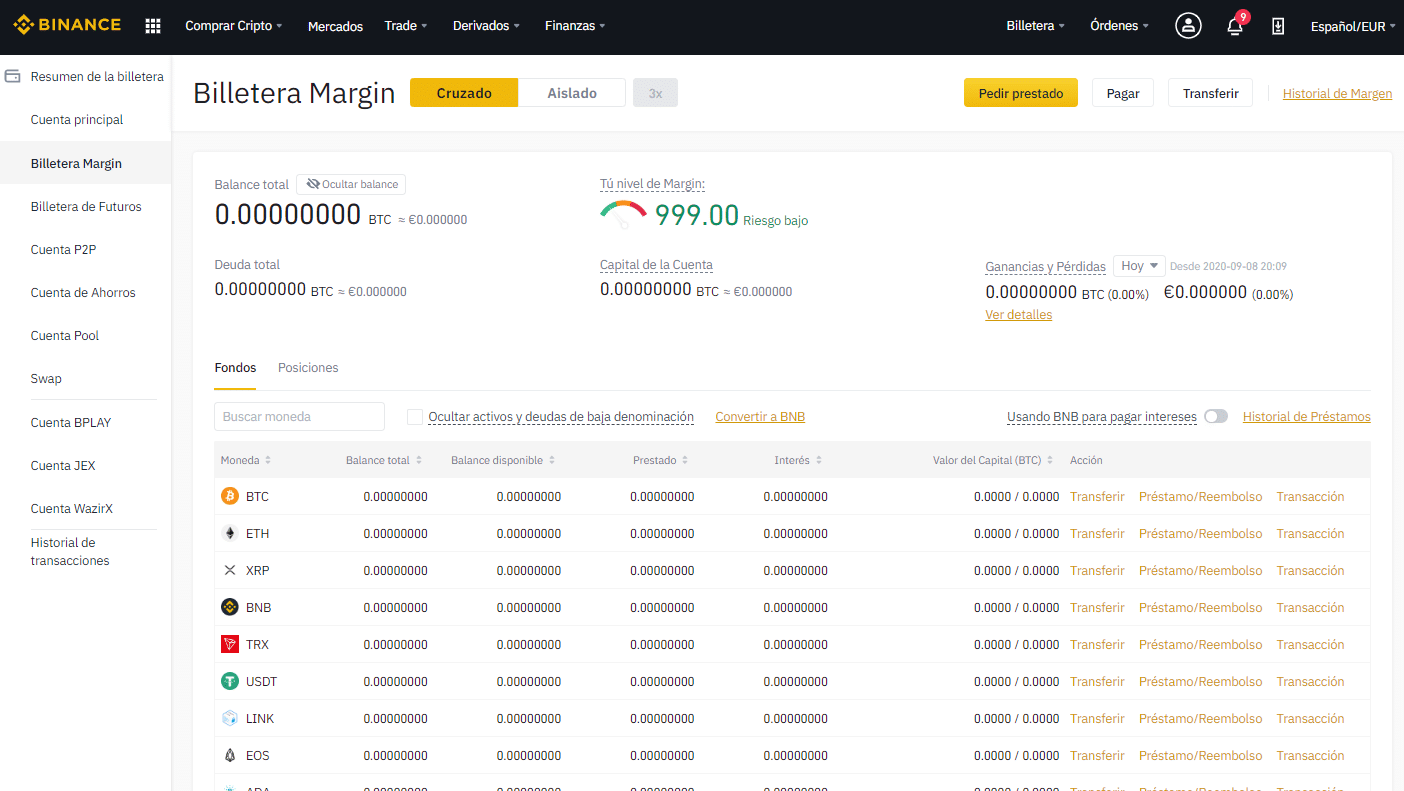The height and width of the screenshot is (791, 1404).
Task: Open Cuenta BPLAY in sidebar
Action: 71,423
